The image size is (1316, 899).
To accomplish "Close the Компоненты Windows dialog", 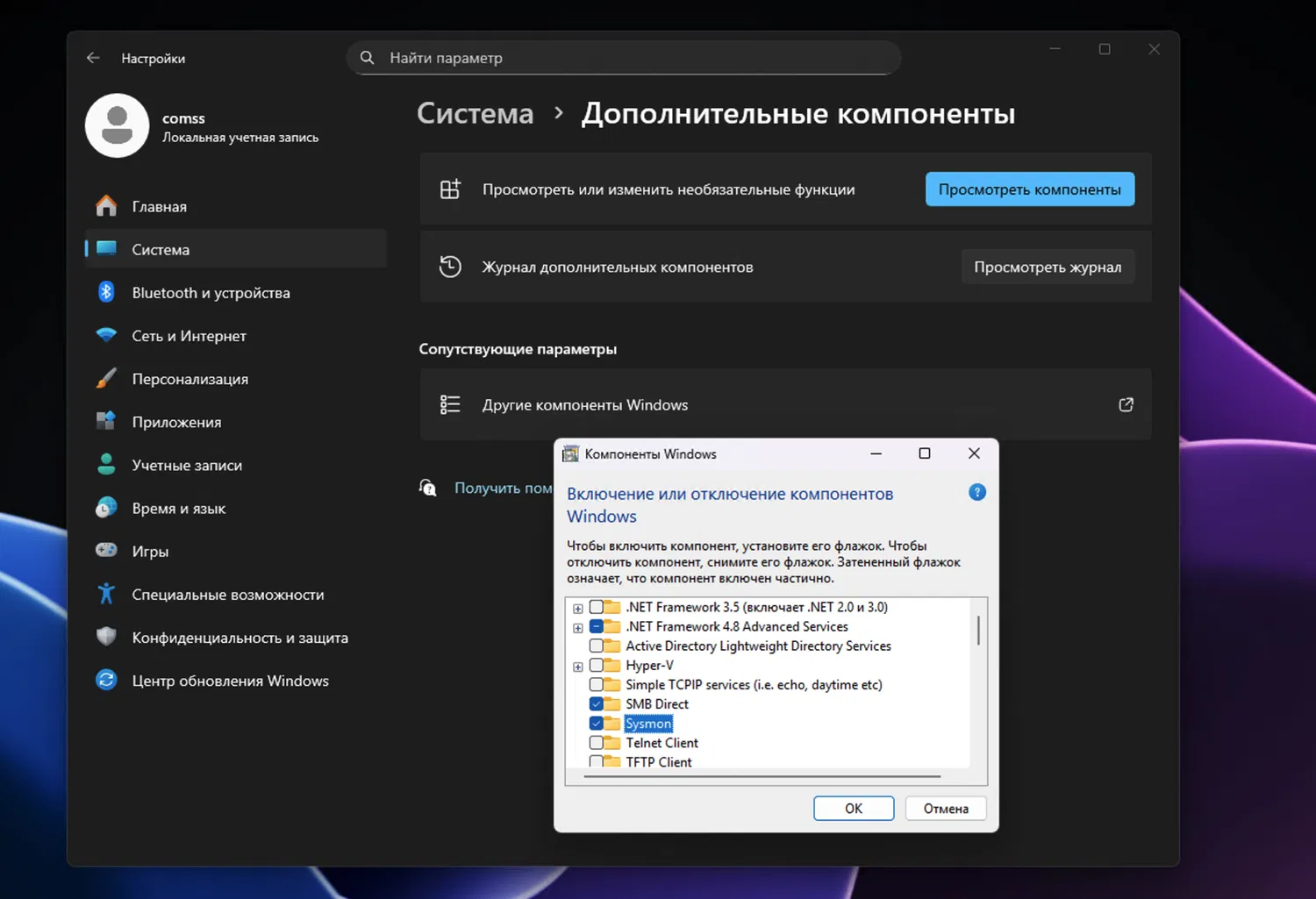I will 974,453.
